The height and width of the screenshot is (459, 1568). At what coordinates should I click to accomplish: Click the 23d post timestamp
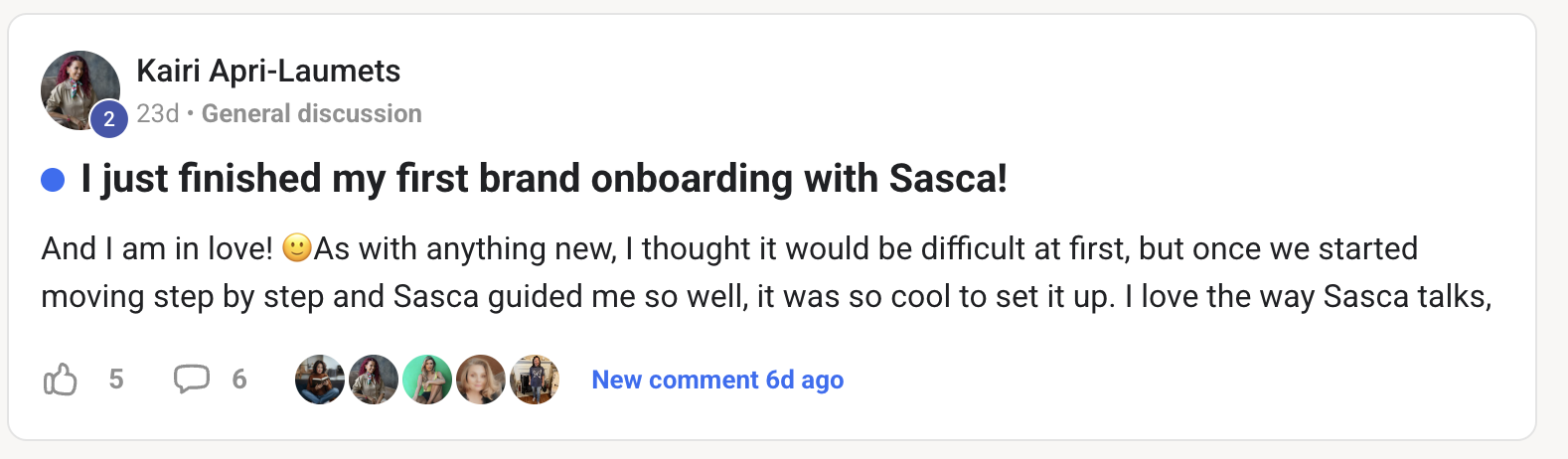157,114
